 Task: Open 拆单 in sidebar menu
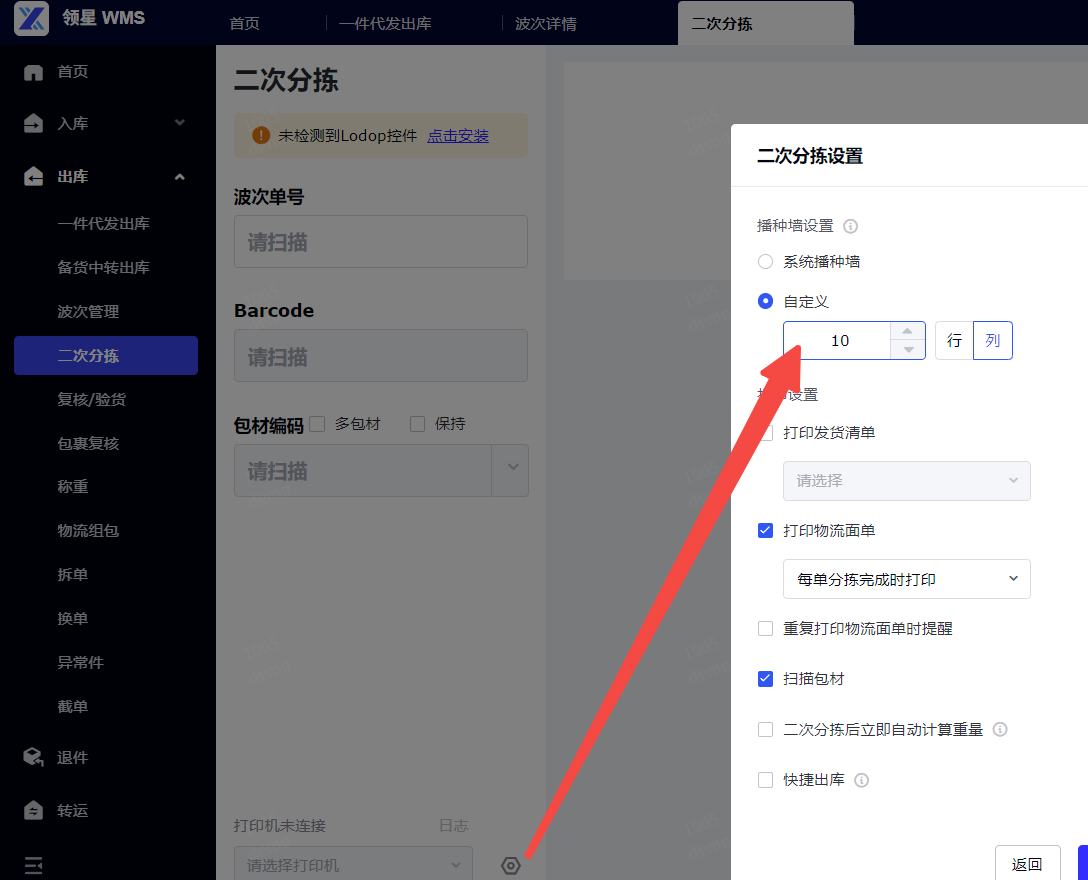73,575
